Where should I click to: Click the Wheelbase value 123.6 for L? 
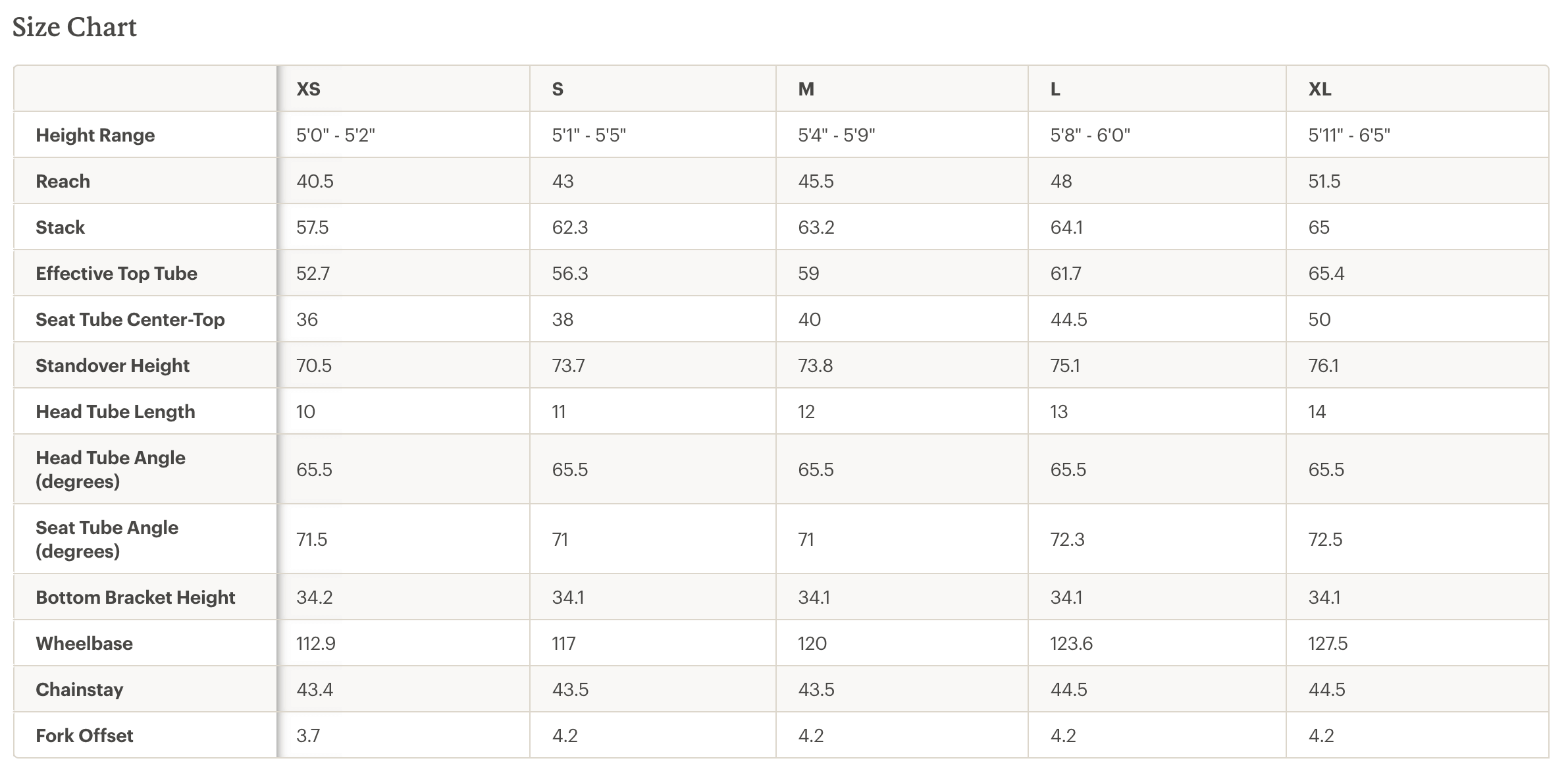click(1071, 643)
